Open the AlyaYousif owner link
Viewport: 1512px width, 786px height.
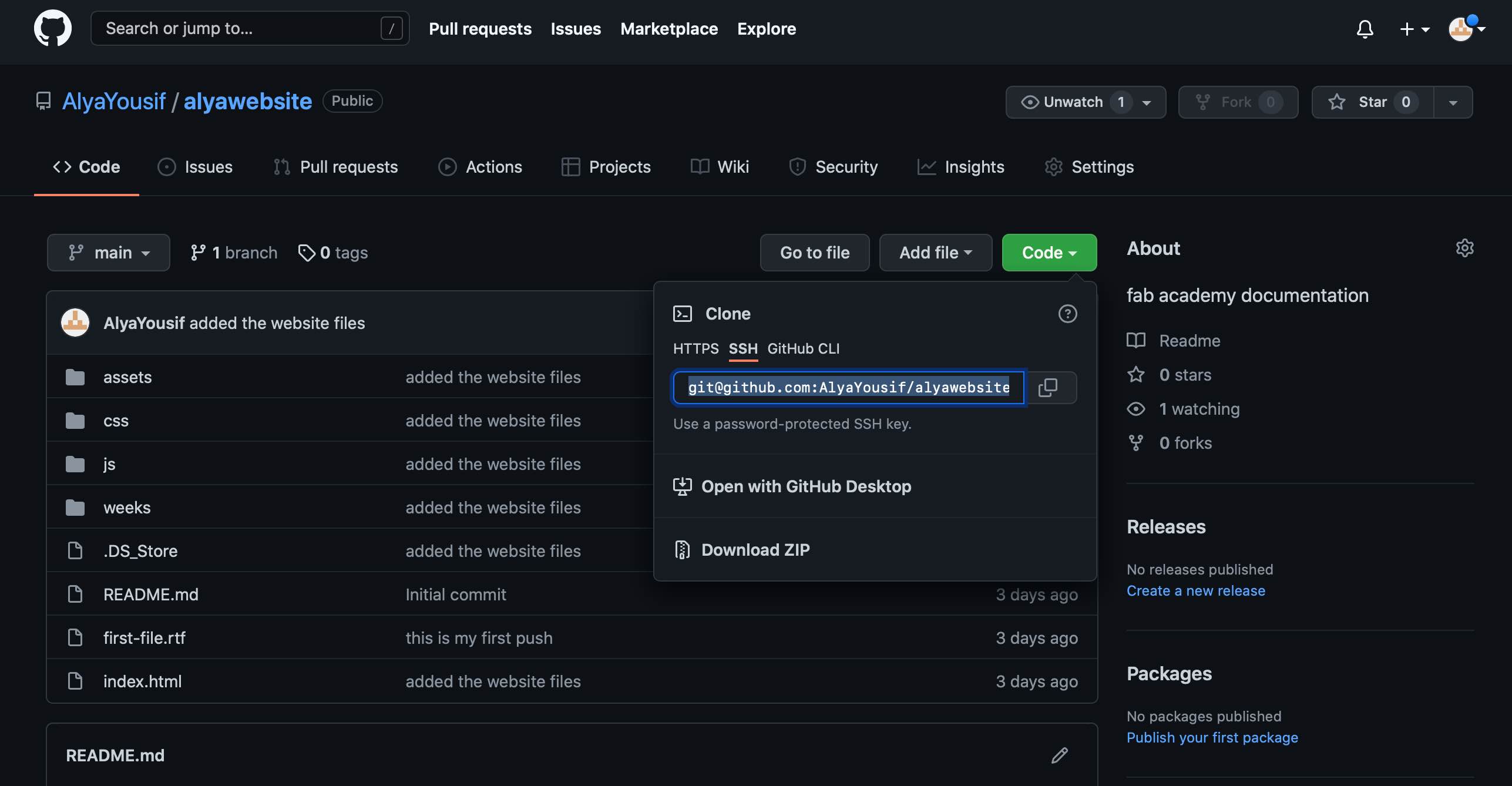tap(114, 101)
